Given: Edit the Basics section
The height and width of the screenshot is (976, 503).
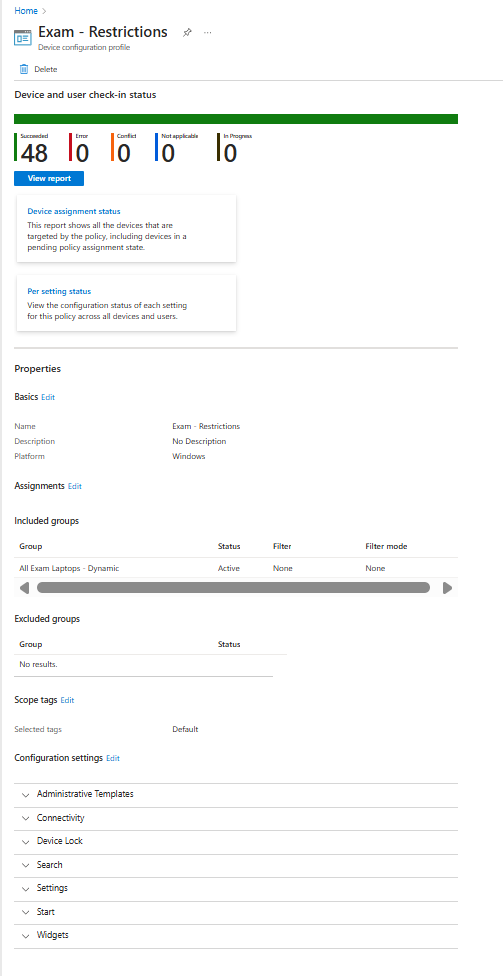Looking at the screenshot, I should (x=48, y=397).
